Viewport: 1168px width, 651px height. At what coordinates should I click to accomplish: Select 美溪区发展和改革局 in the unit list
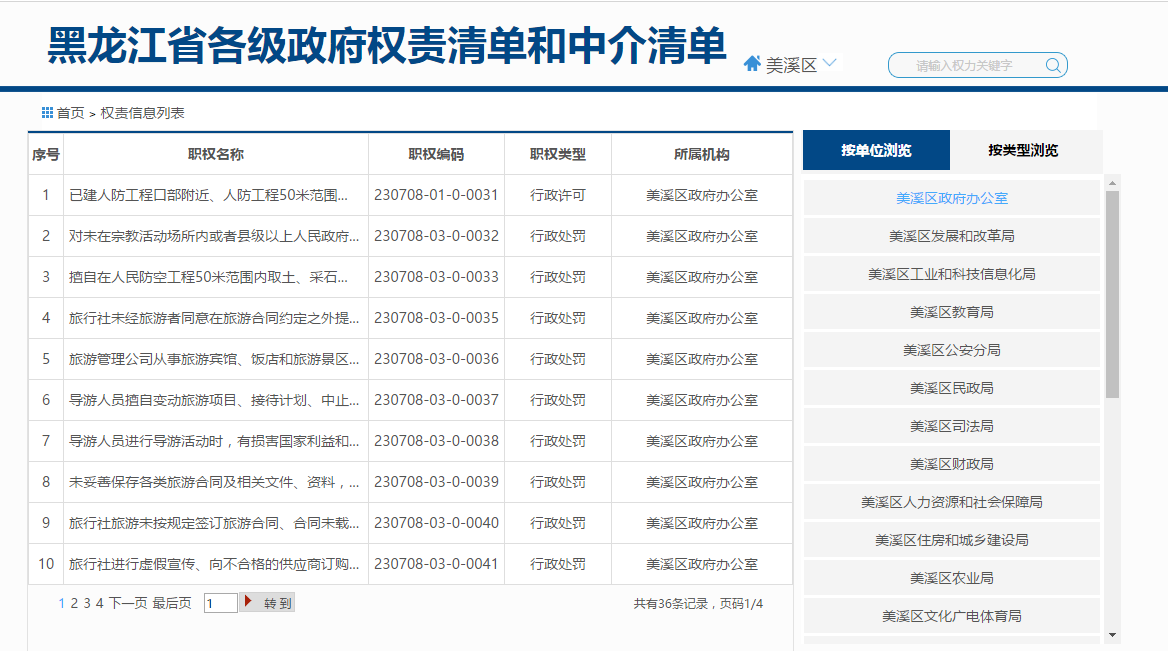[951, 236]
